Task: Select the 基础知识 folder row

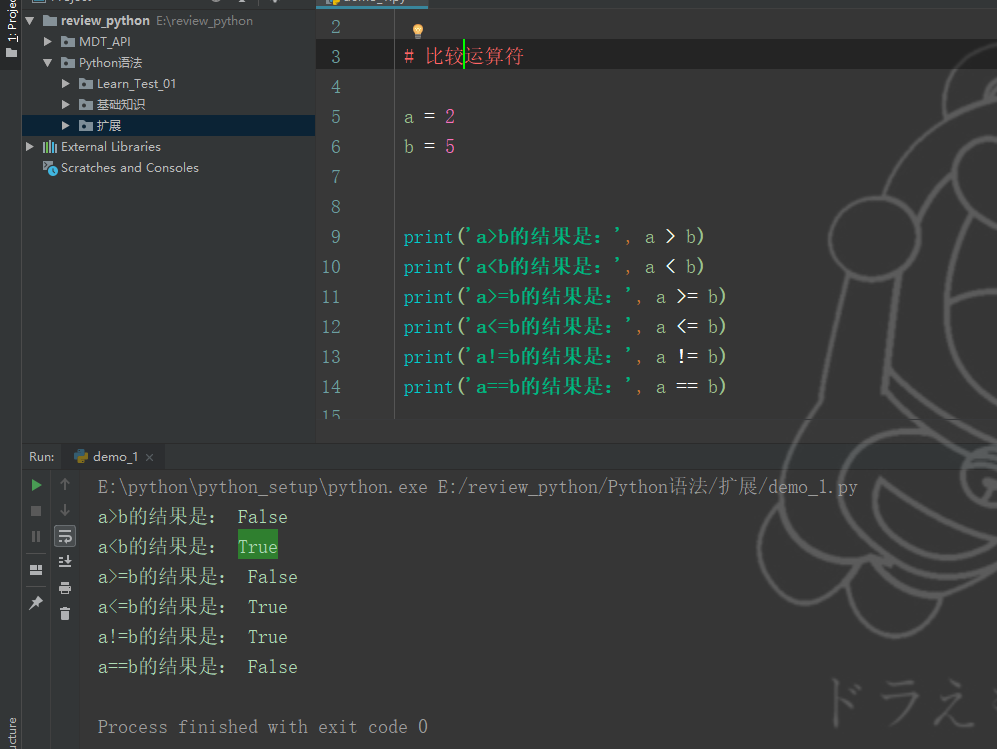Action: pyautogui.click(x=168, y=104)
